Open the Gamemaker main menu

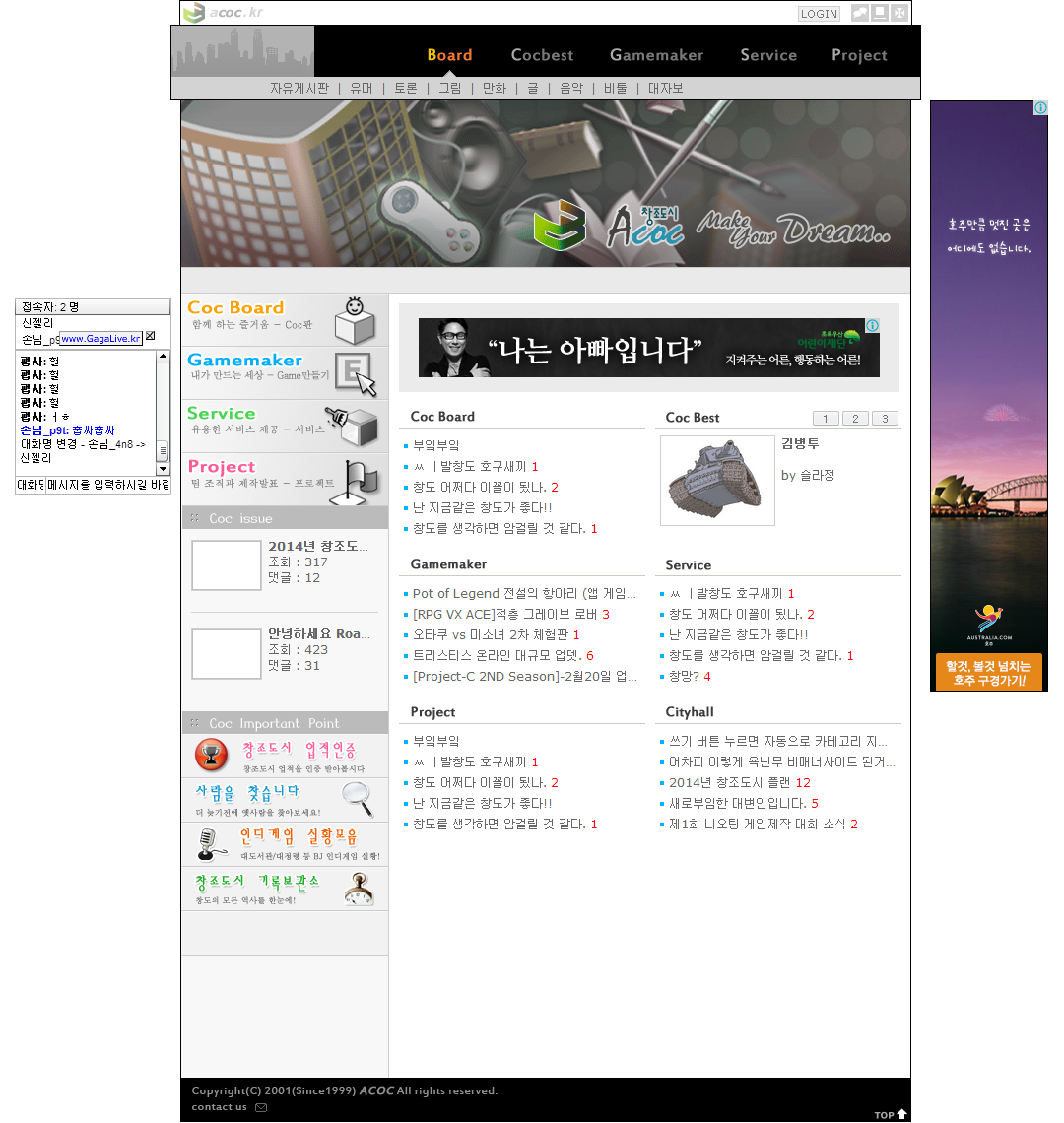click(656, 55)
